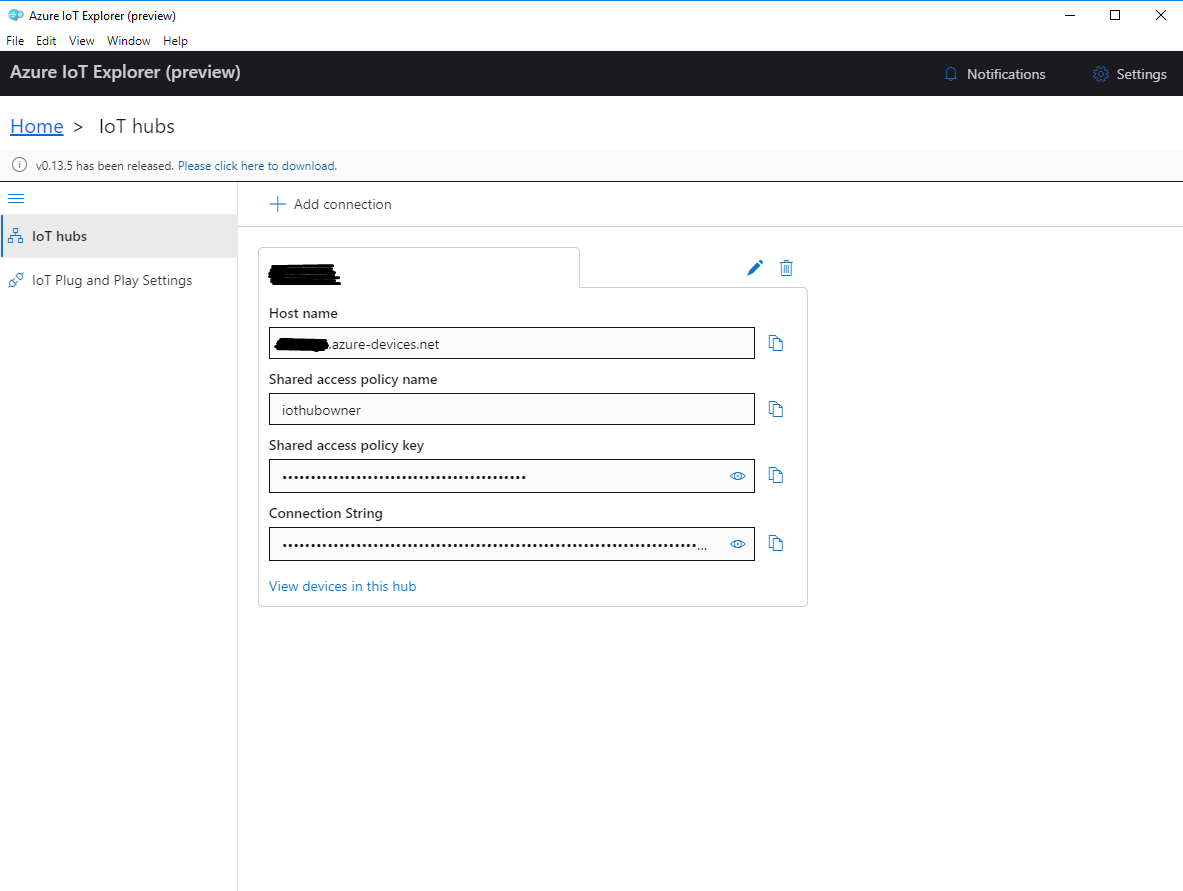The height and width of the screenshot is (891, 1183).
Task: Open IoT hubs in sidebar
Action: [119, 236]
